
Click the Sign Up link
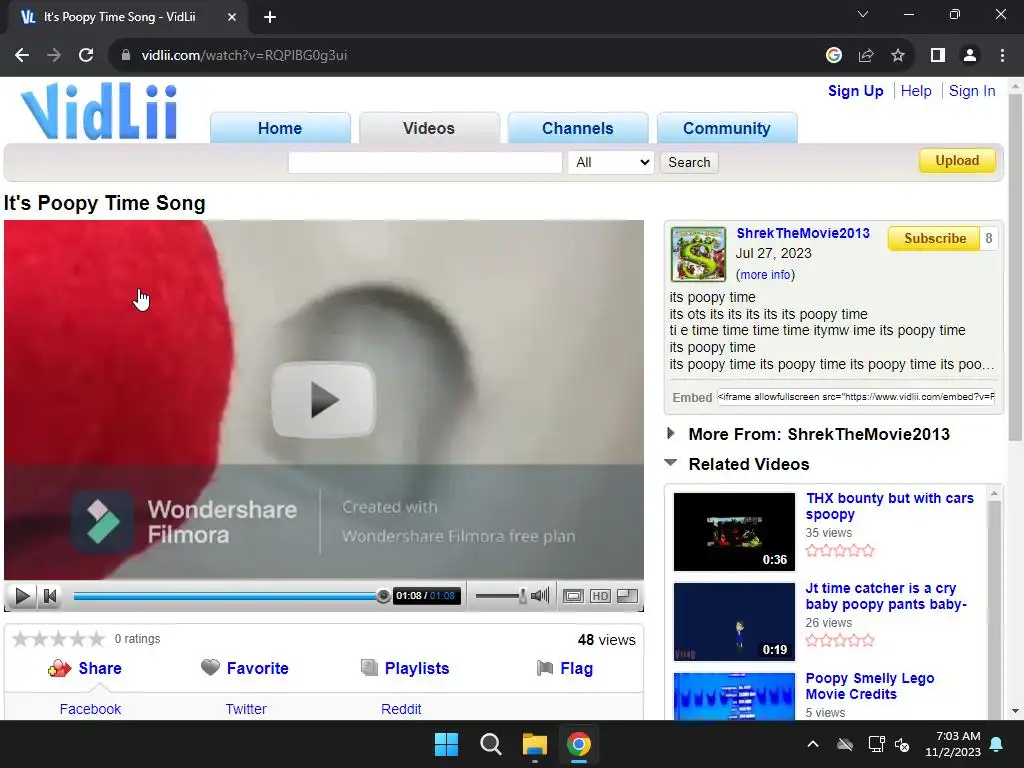coord(856,91)
